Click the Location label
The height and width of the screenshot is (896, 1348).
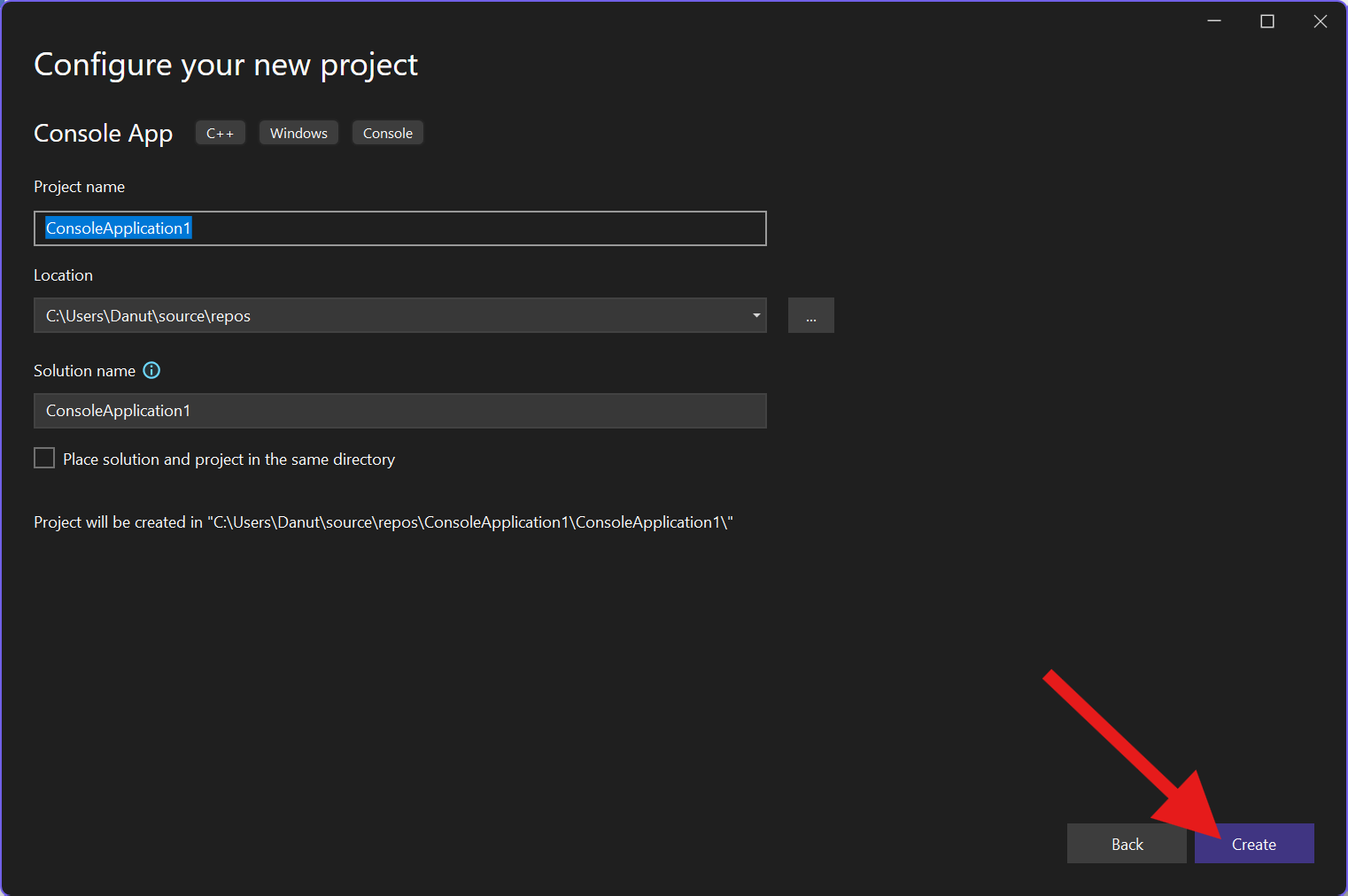[x=63, y=275]
